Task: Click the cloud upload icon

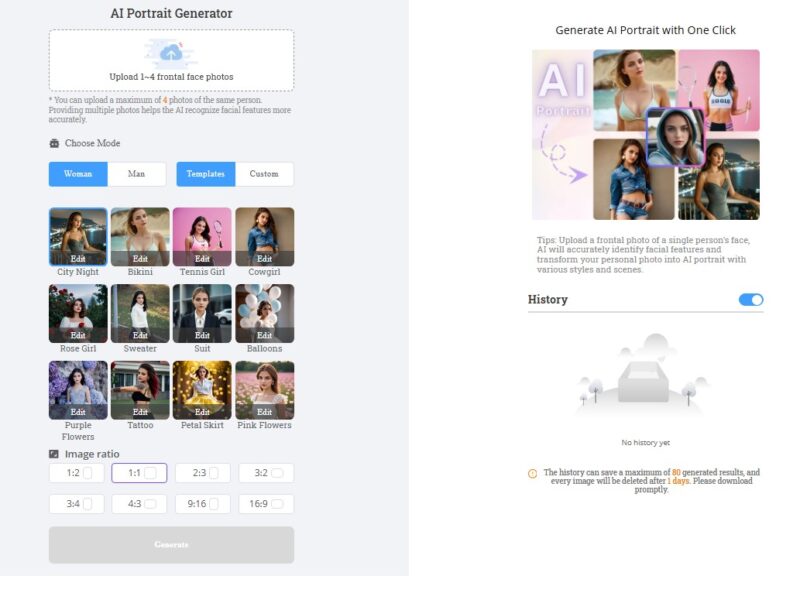Action: pyautogui.click(x=171, y=52)
